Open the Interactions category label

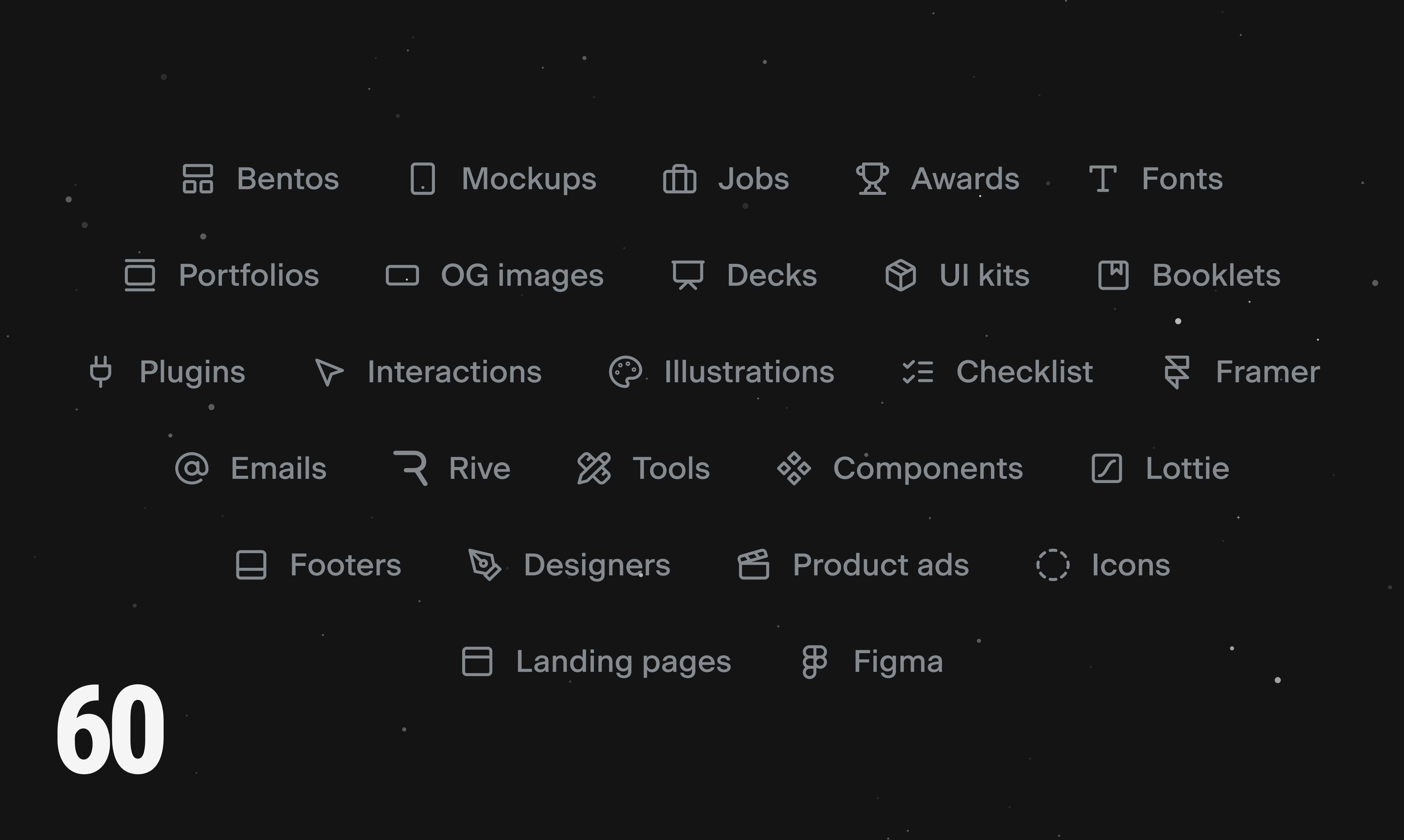click(455, 372)
